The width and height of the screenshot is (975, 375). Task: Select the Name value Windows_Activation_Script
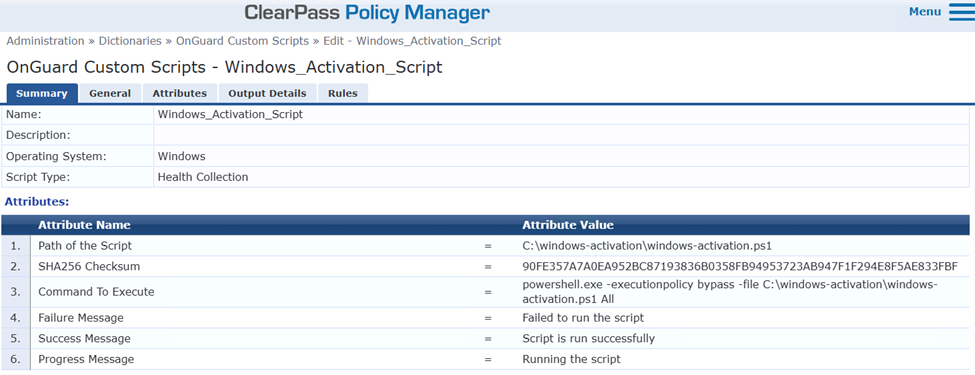pyautogui.click(x=231, y=114)
